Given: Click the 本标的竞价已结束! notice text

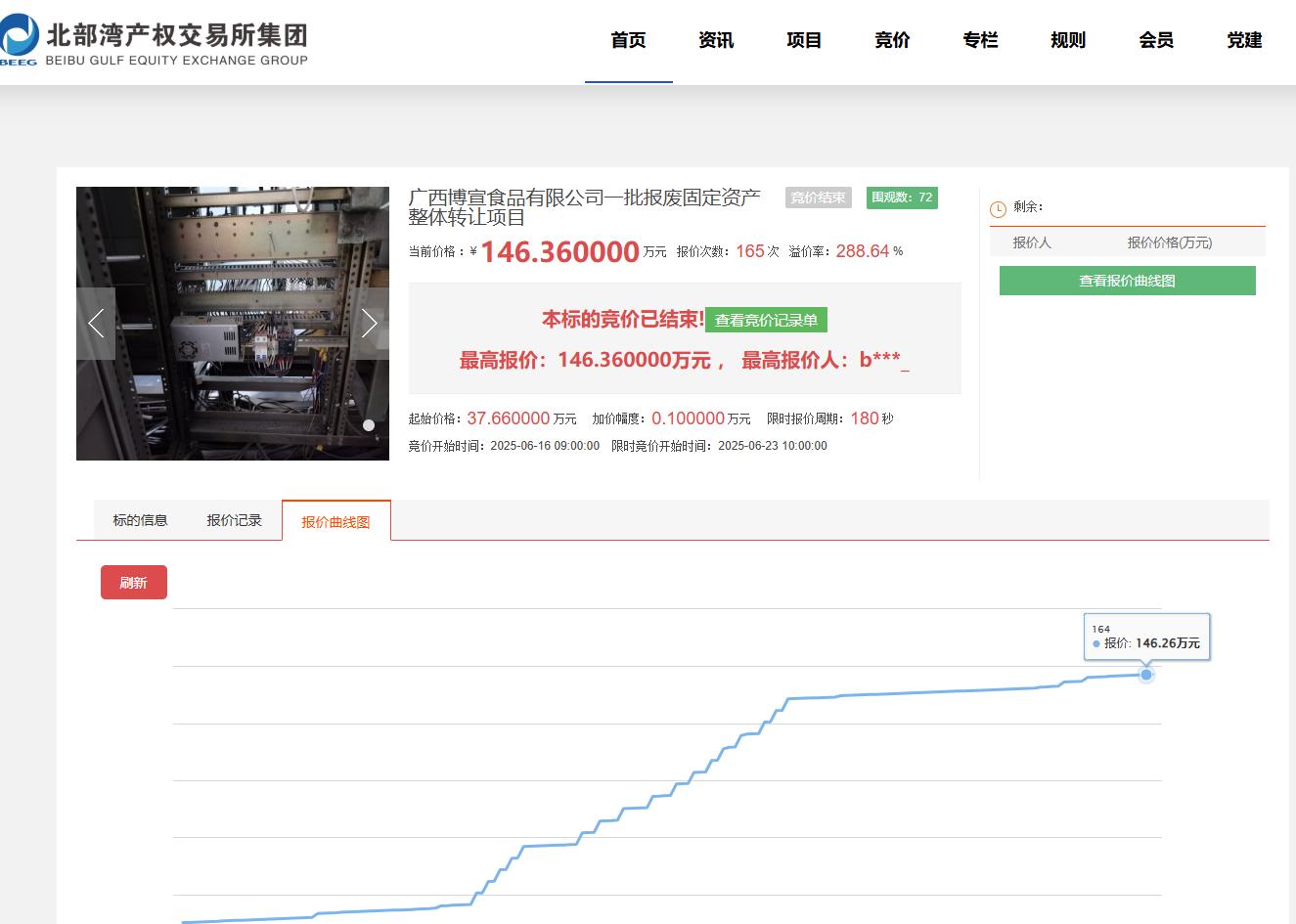Looking at the screenshot, I should tap(623, 320).
